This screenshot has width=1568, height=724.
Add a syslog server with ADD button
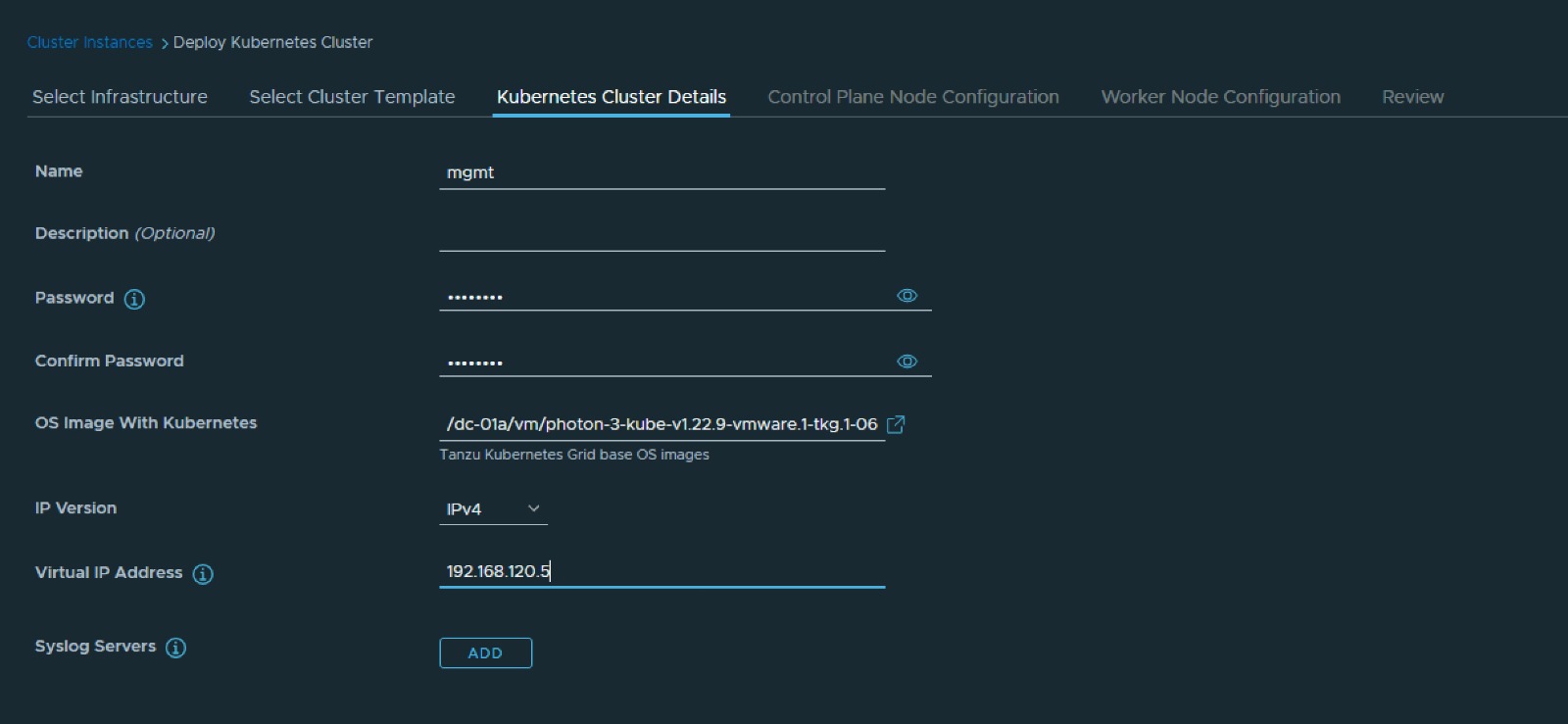485,653
